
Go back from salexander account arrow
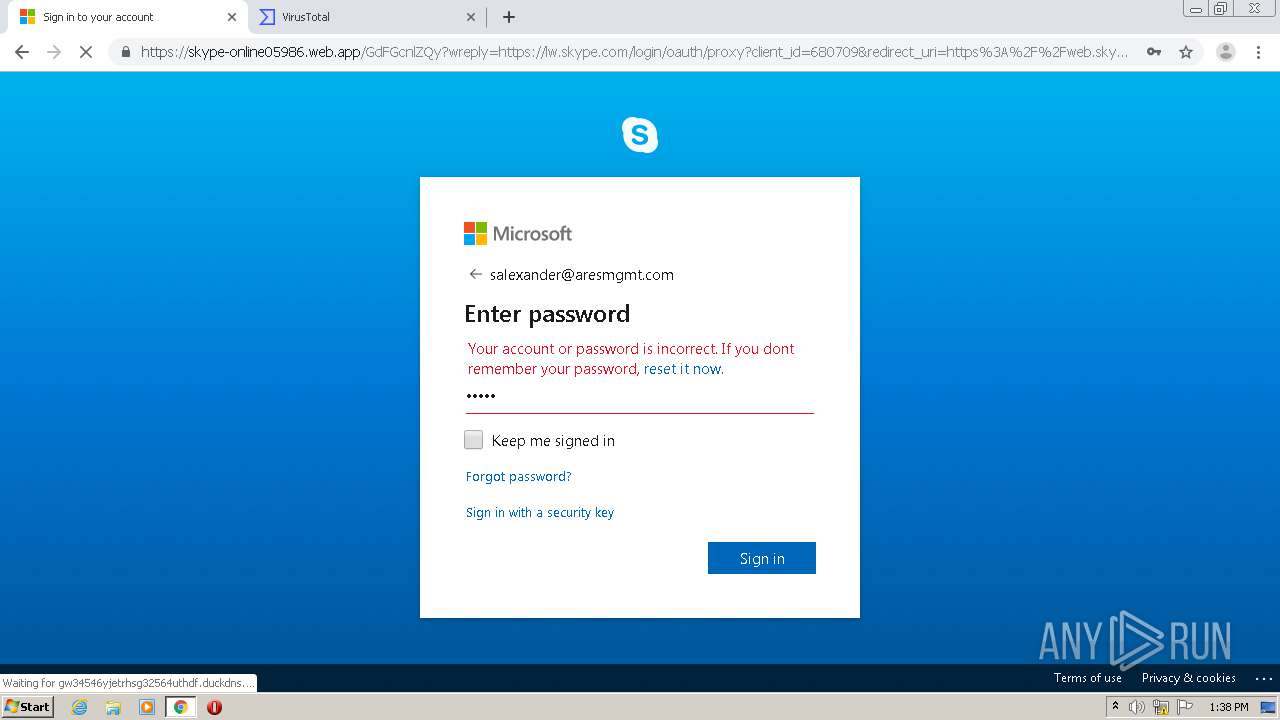(x=475, y=274)
